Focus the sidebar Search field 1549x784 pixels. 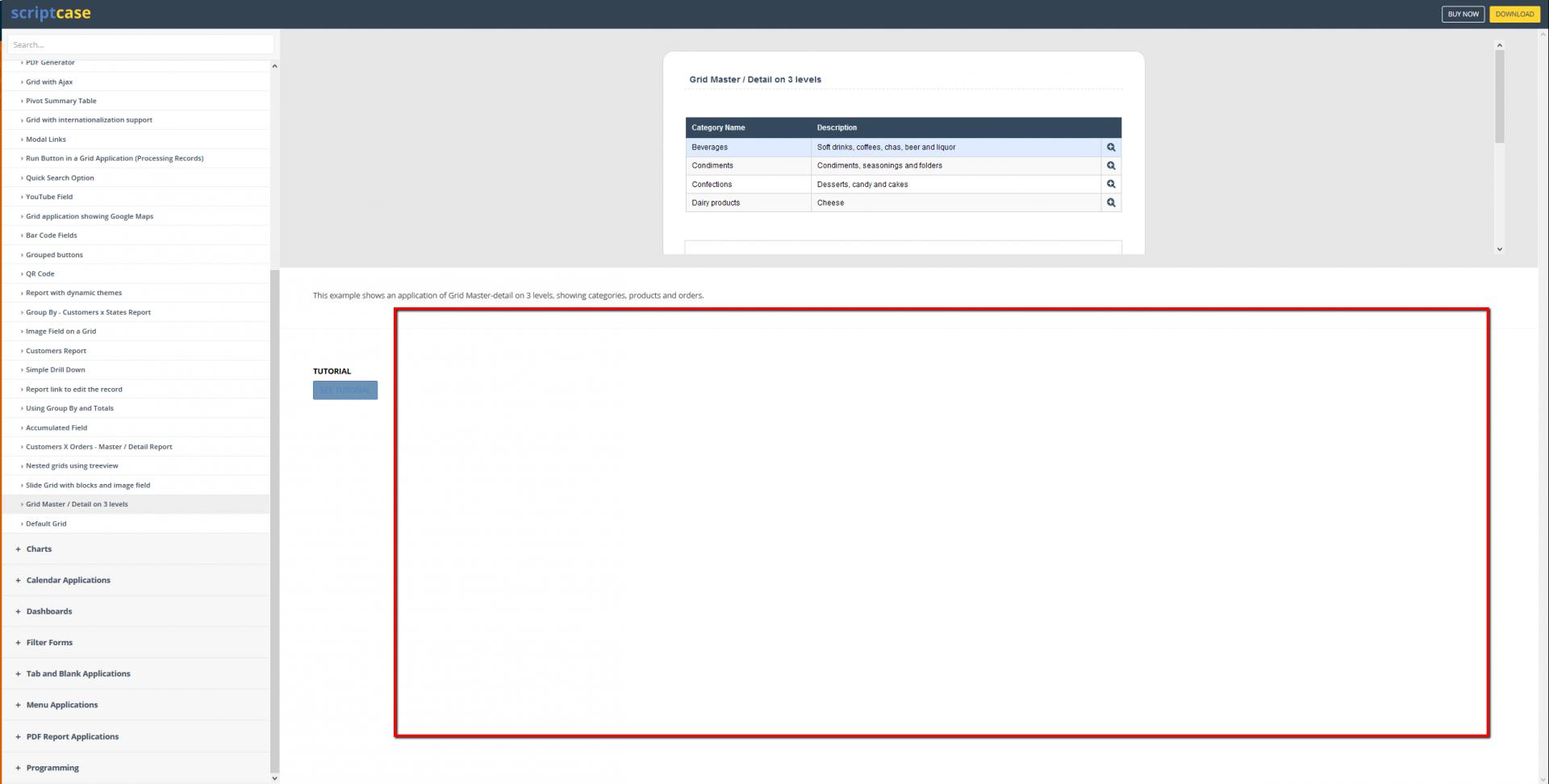tap(140, 44)
